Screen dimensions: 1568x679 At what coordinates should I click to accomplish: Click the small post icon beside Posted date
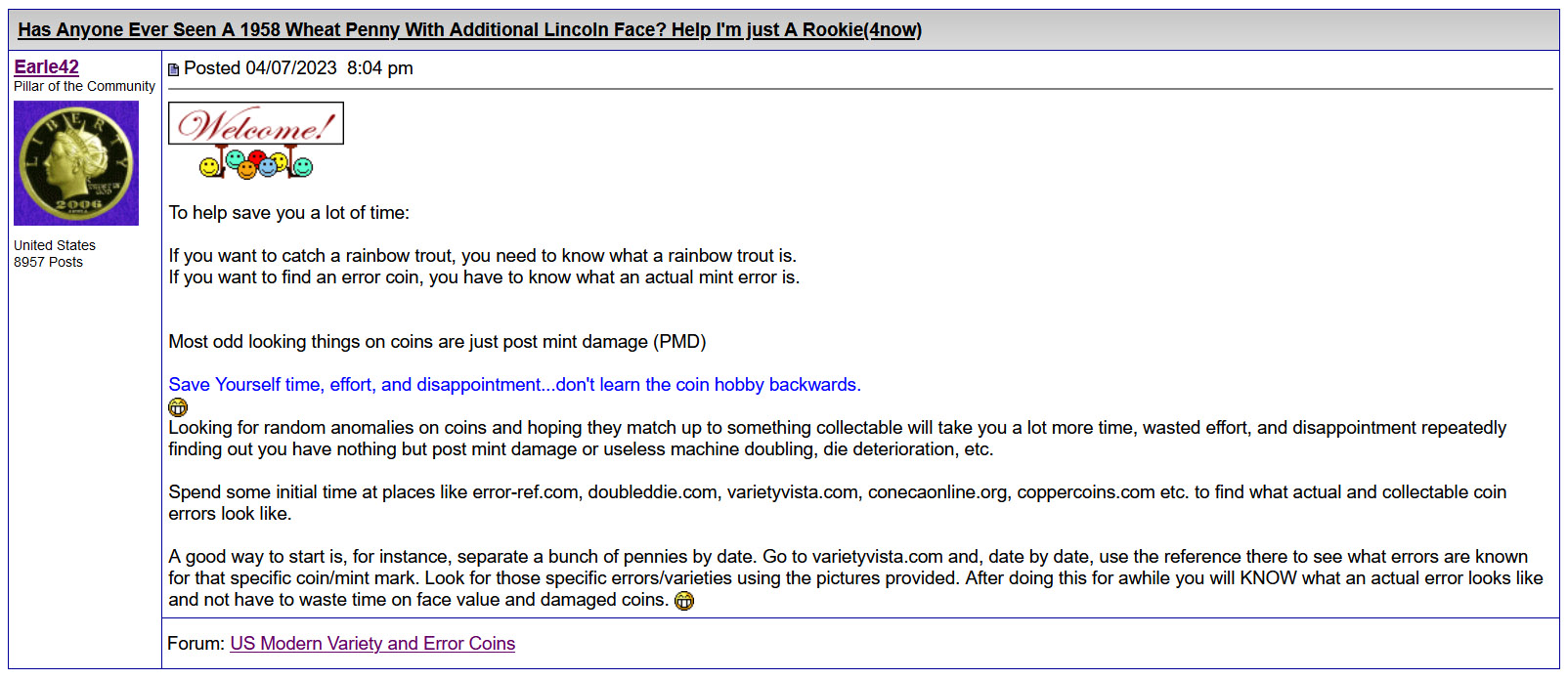click(x=174, y=69)
